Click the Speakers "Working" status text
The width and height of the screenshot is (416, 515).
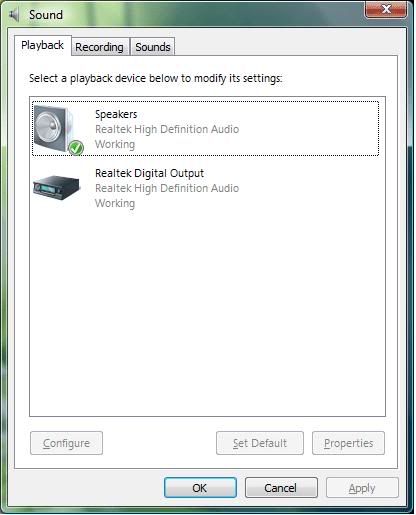115,144
